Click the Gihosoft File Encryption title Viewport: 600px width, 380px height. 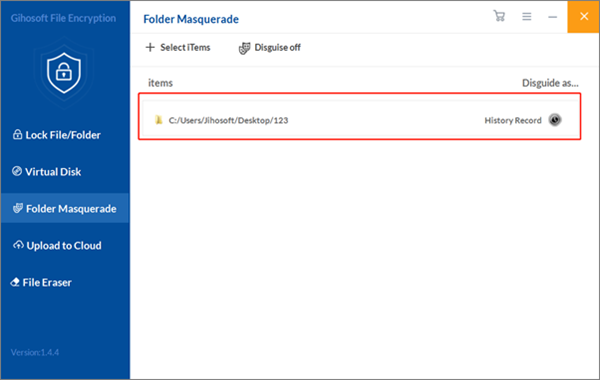pos(63,18)
